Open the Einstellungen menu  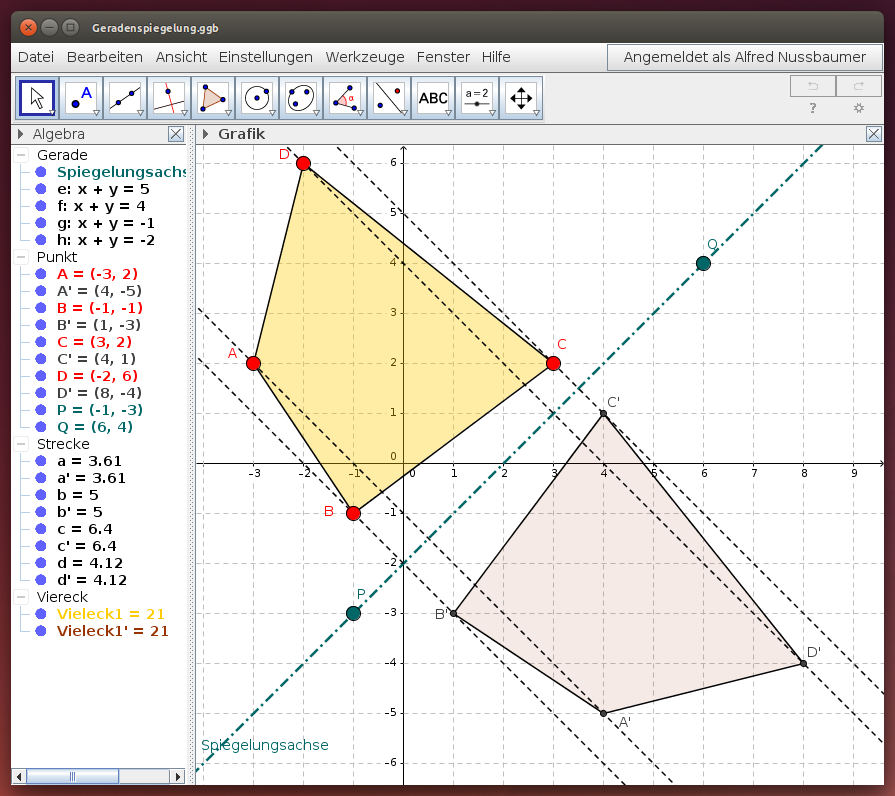click(x=266, y=57)
